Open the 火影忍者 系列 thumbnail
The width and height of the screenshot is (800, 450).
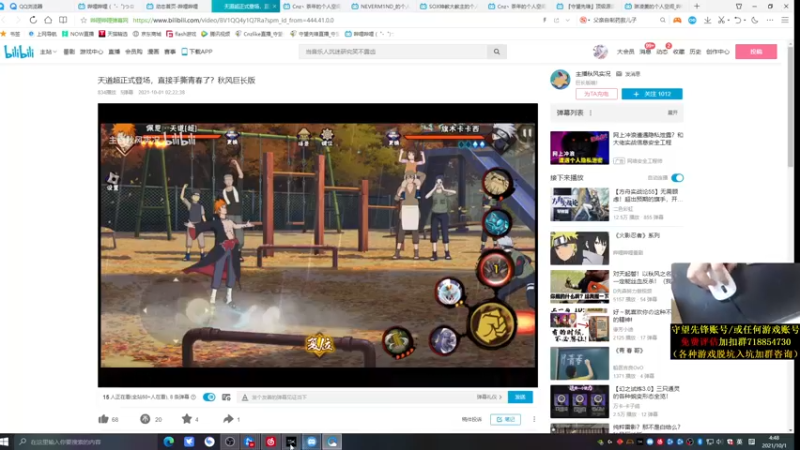point(579,248)
